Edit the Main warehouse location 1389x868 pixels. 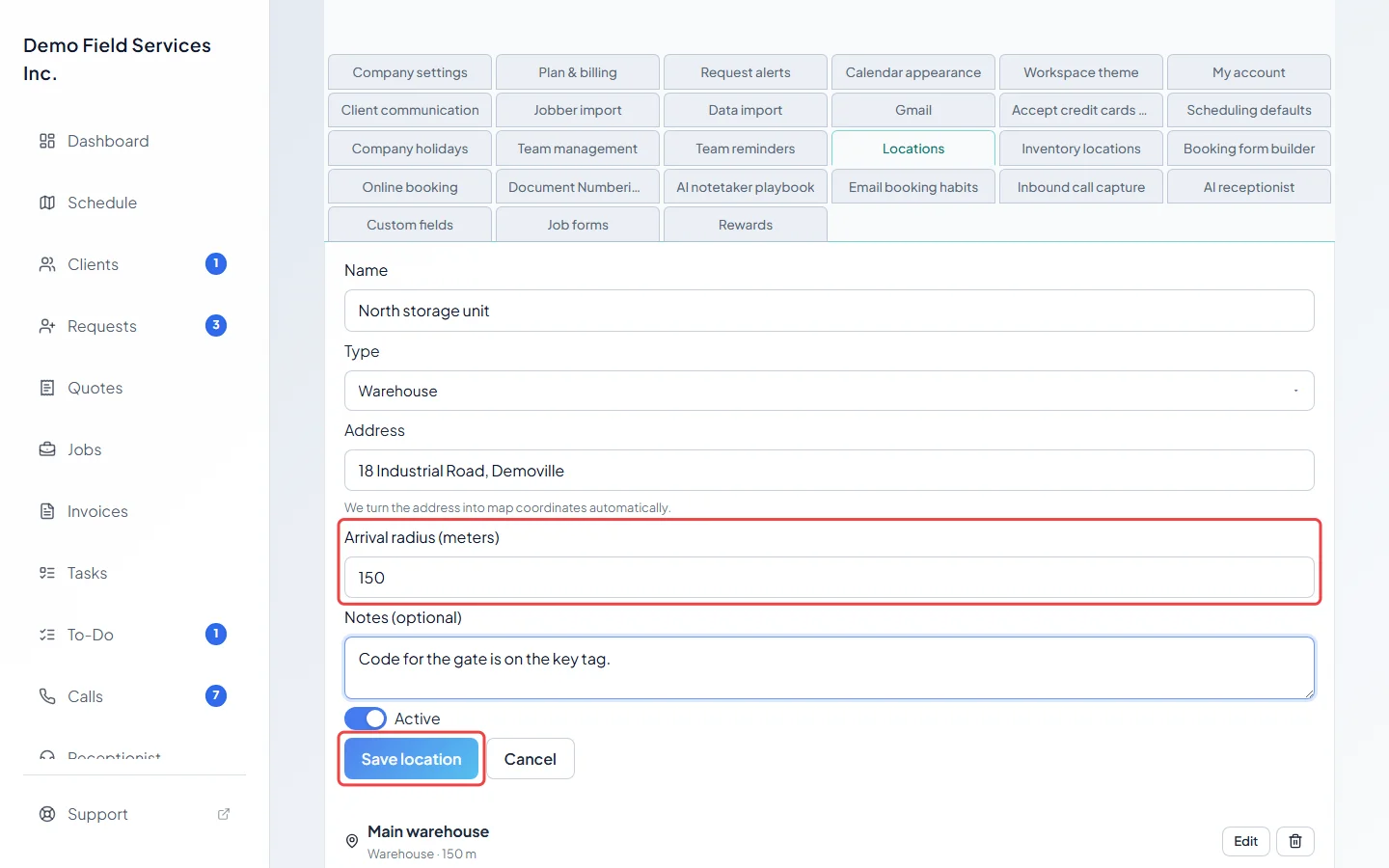tap(1246, 841)
